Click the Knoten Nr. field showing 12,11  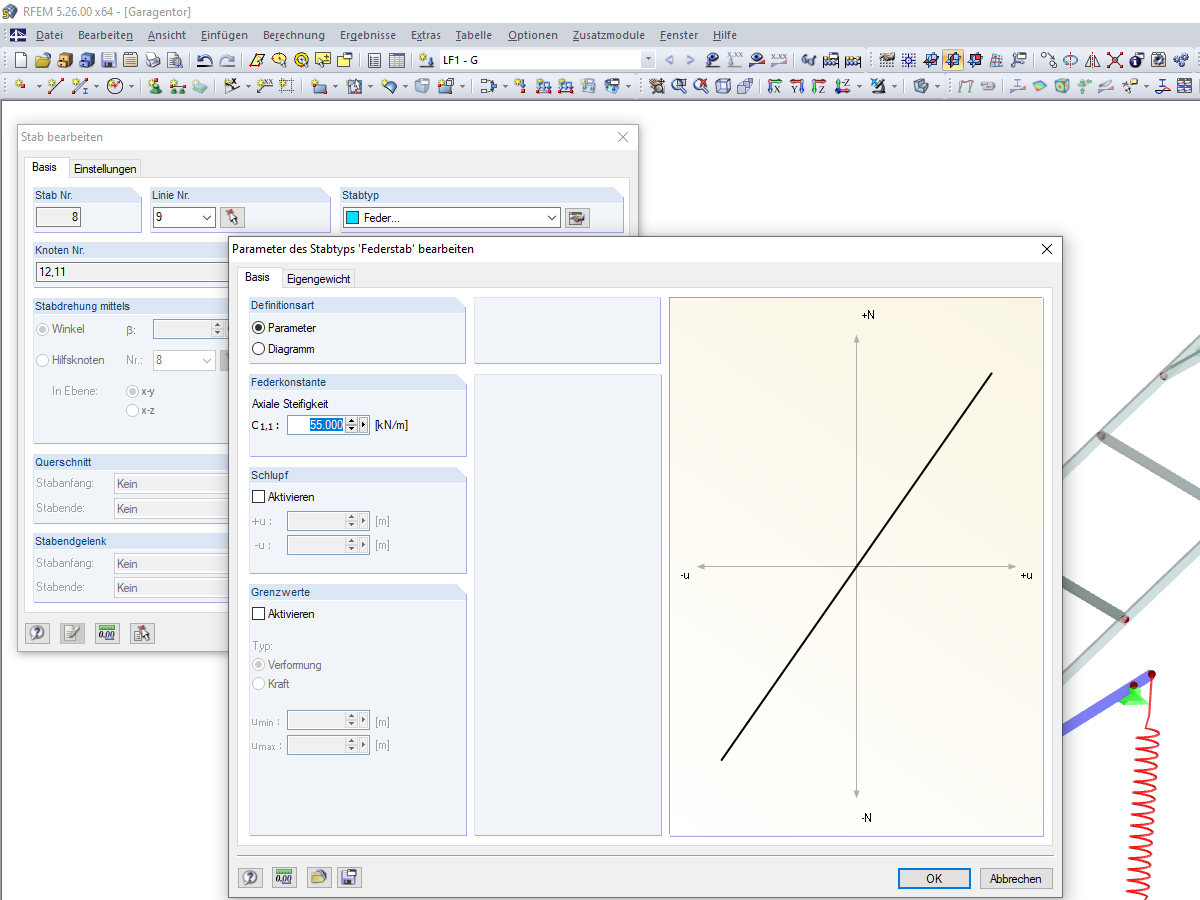pos(130,271)
